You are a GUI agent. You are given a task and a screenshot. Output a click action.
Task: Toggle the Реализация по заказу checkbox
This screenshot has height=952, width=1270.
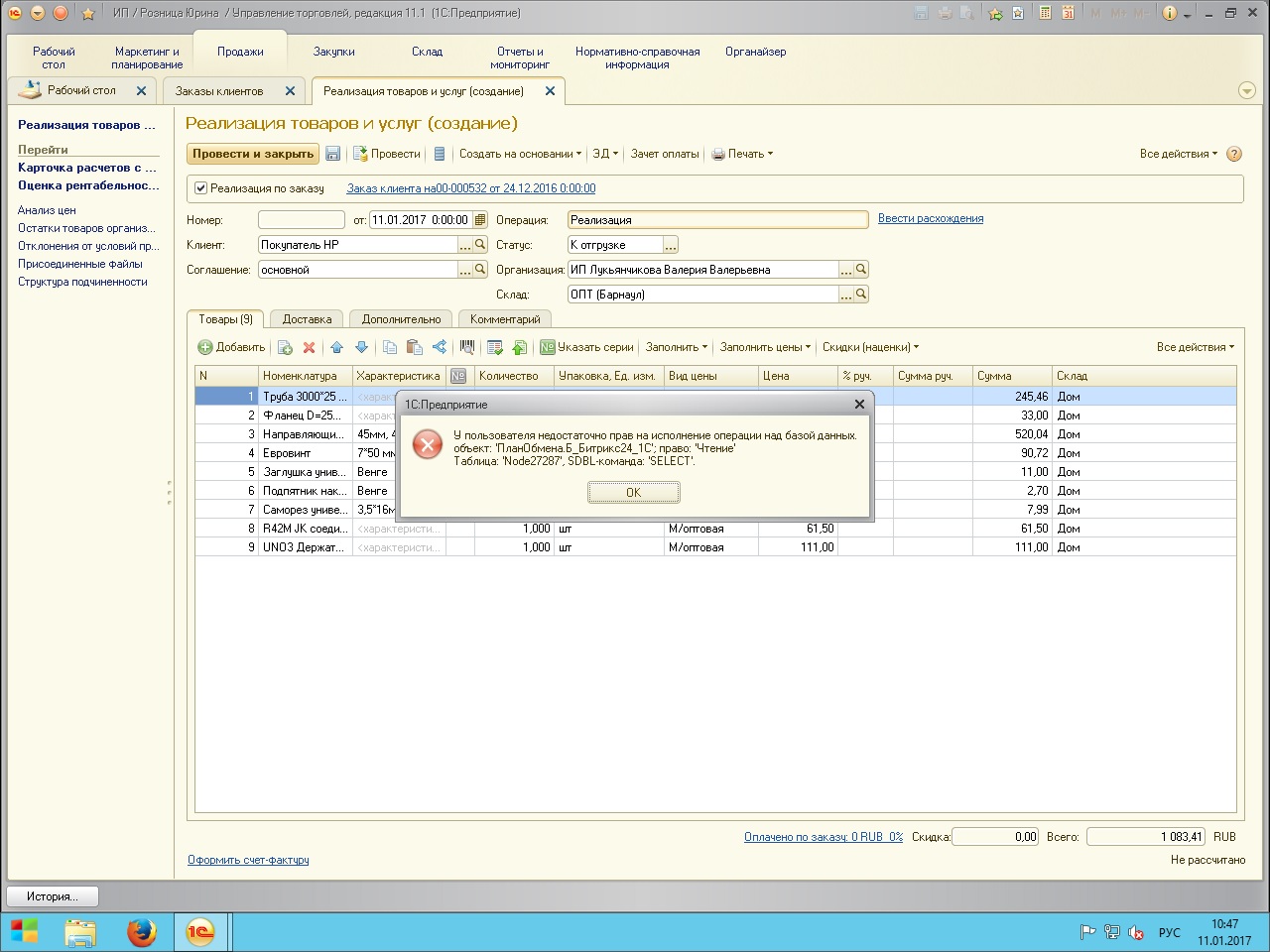pyautogui.click(x=201, y=188)
